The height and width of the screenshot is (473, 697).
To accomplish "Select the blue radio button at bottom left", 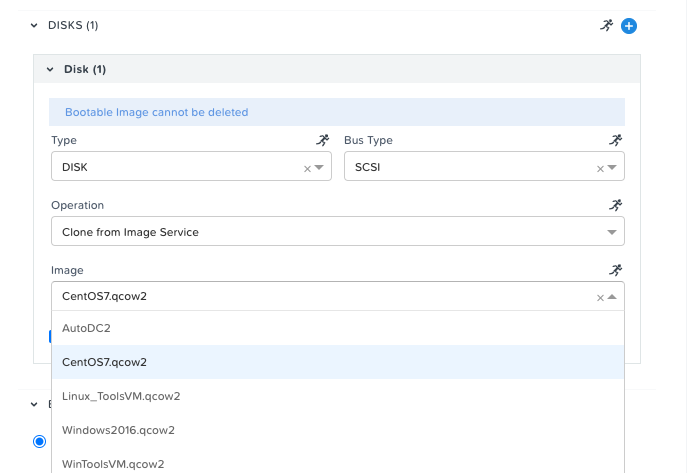I will (x=40, y=441).
